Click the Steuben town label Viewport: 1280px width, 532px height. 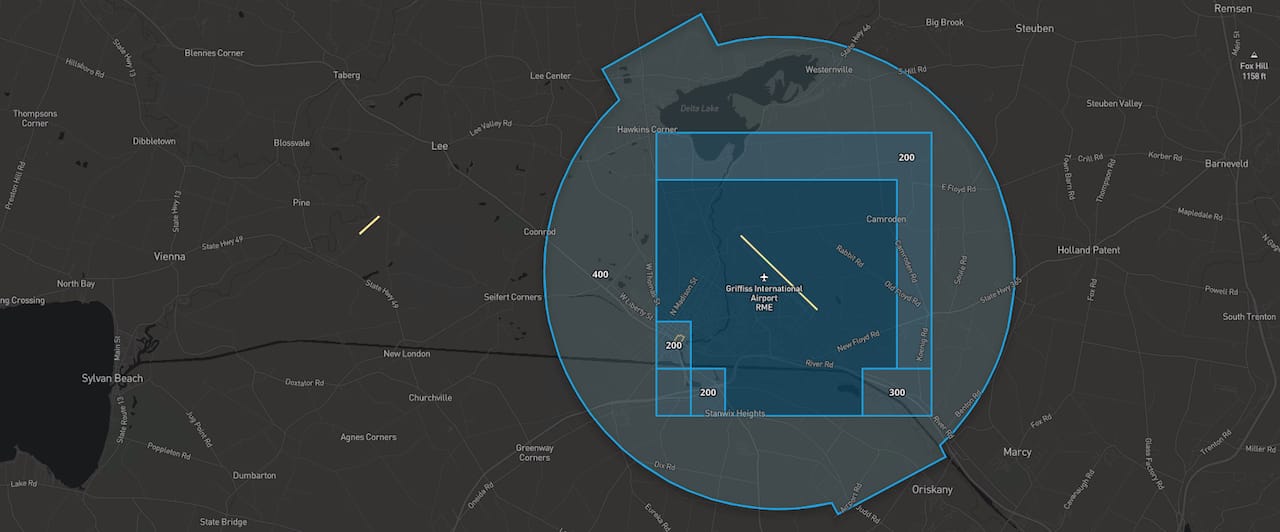(1034, 28)
